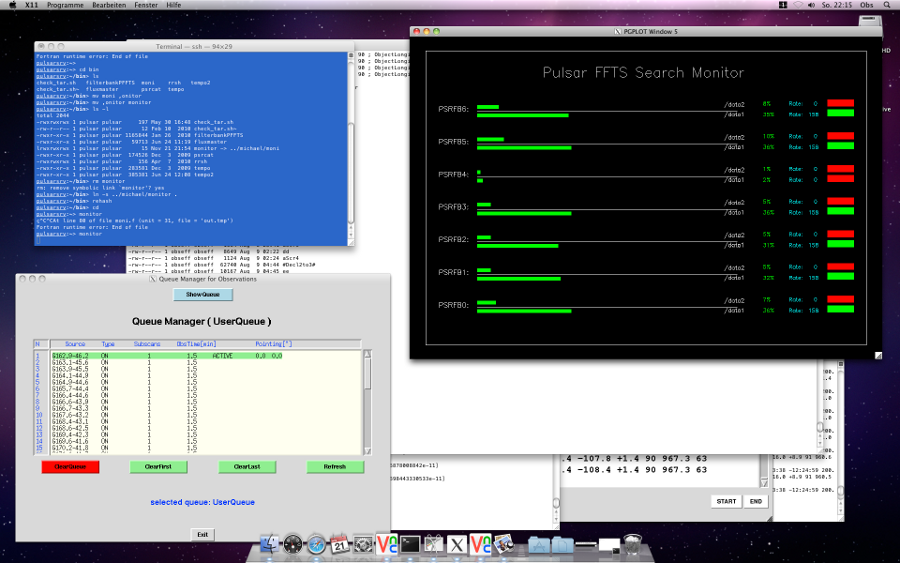900x563 pixels.
Task: Click the END button in the background window
Action: pyautogui.click(x=756, y=501)
